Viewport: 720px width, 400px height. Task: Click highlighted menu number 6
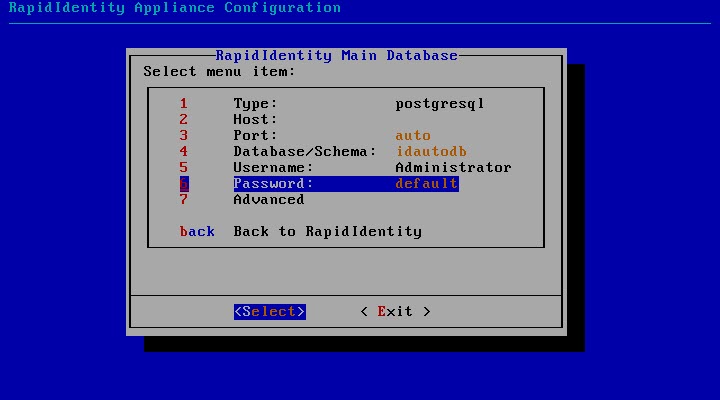click(184, 184)
